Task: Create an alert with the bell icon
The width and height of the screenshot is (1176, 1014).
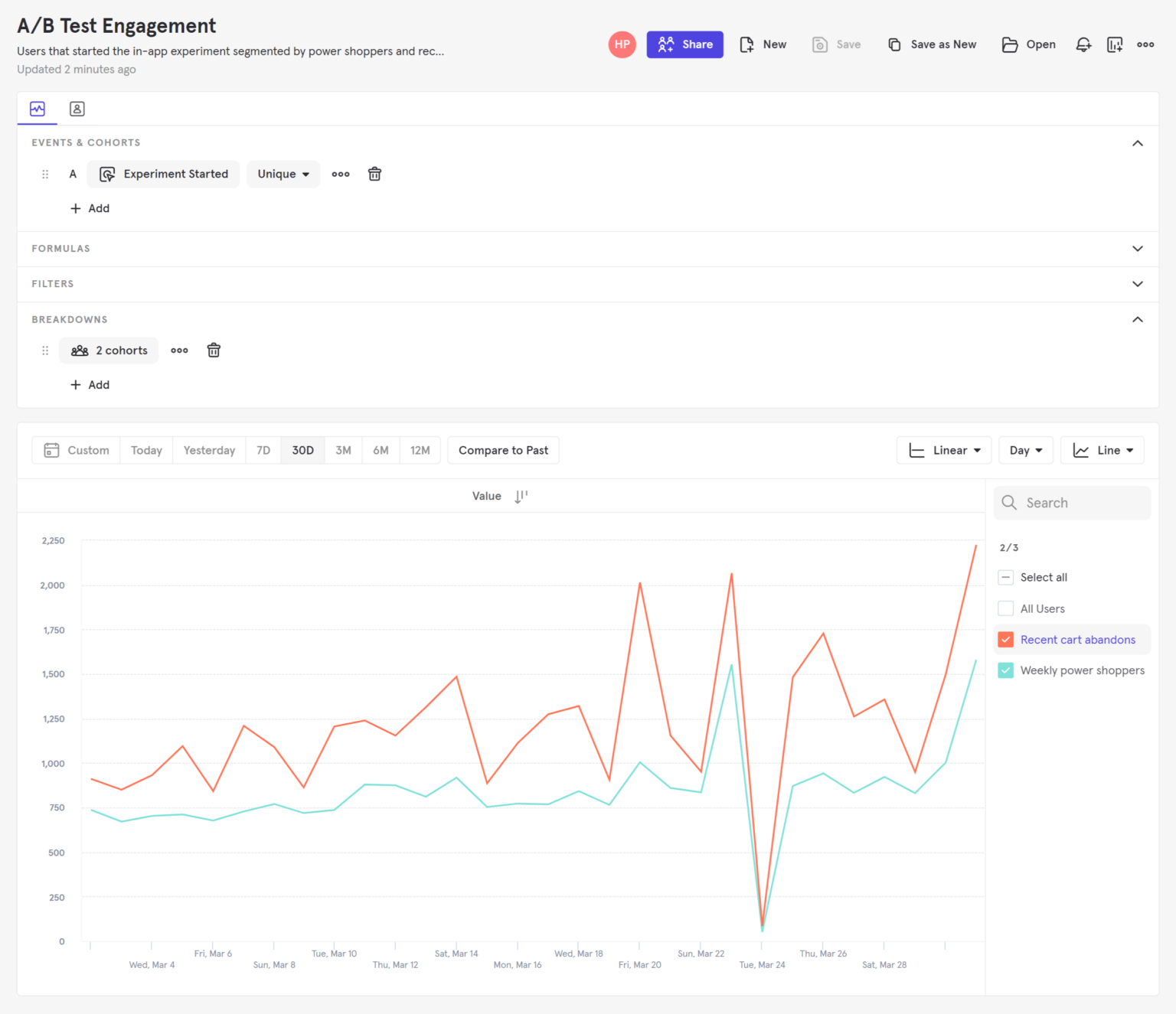Action: (1083, 44)
